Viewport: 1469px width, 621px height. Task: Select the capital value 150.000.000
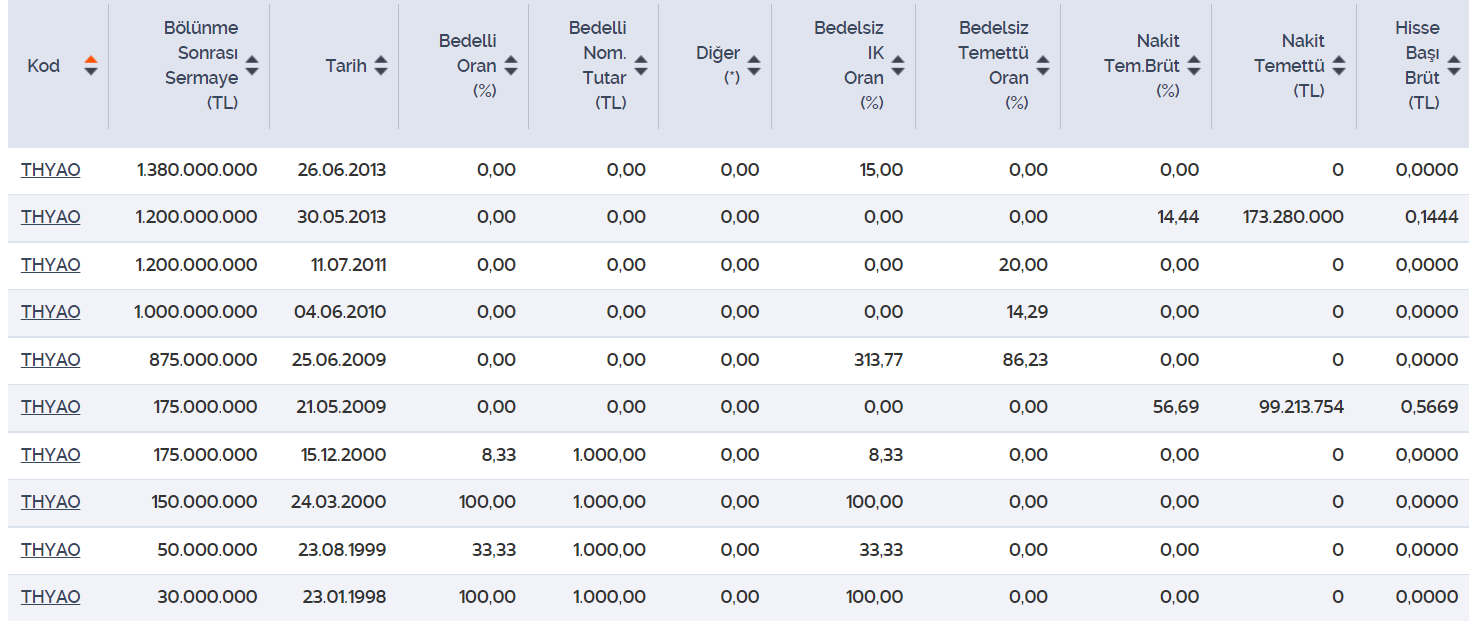pos(204,502)
